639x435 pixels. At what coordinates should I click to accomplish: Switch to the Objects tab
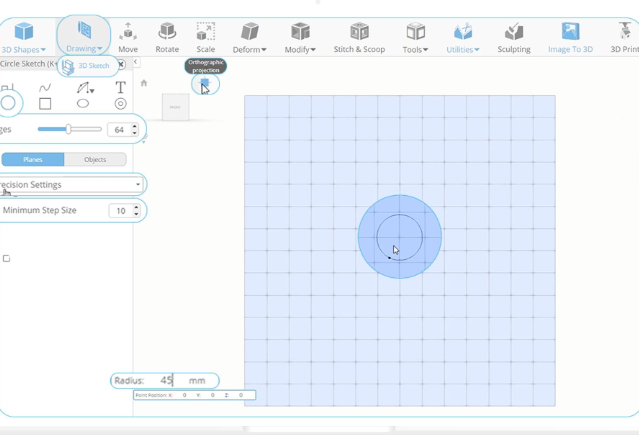(95, 159)
